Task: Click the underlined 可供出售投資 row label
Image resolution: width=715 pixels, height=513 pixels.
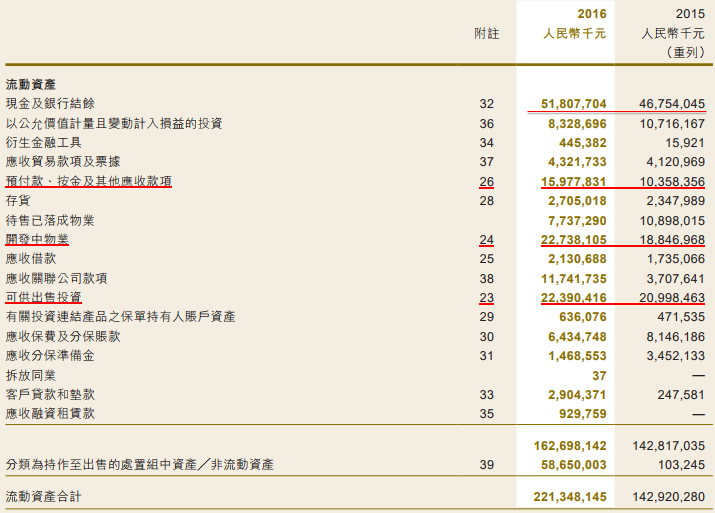Action: point(43,298)
